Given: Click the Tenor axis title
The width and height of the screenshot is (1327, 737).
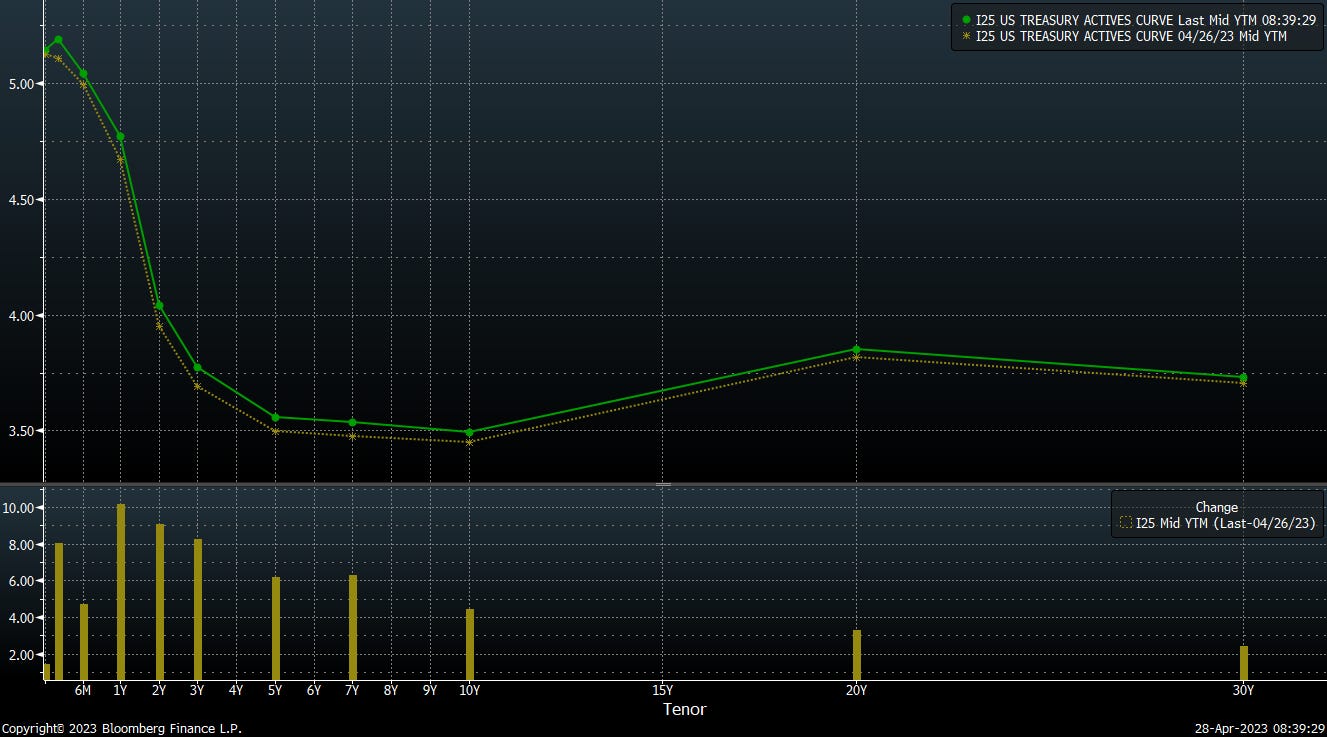Looking at the screenshot, I should pos(685,709).
